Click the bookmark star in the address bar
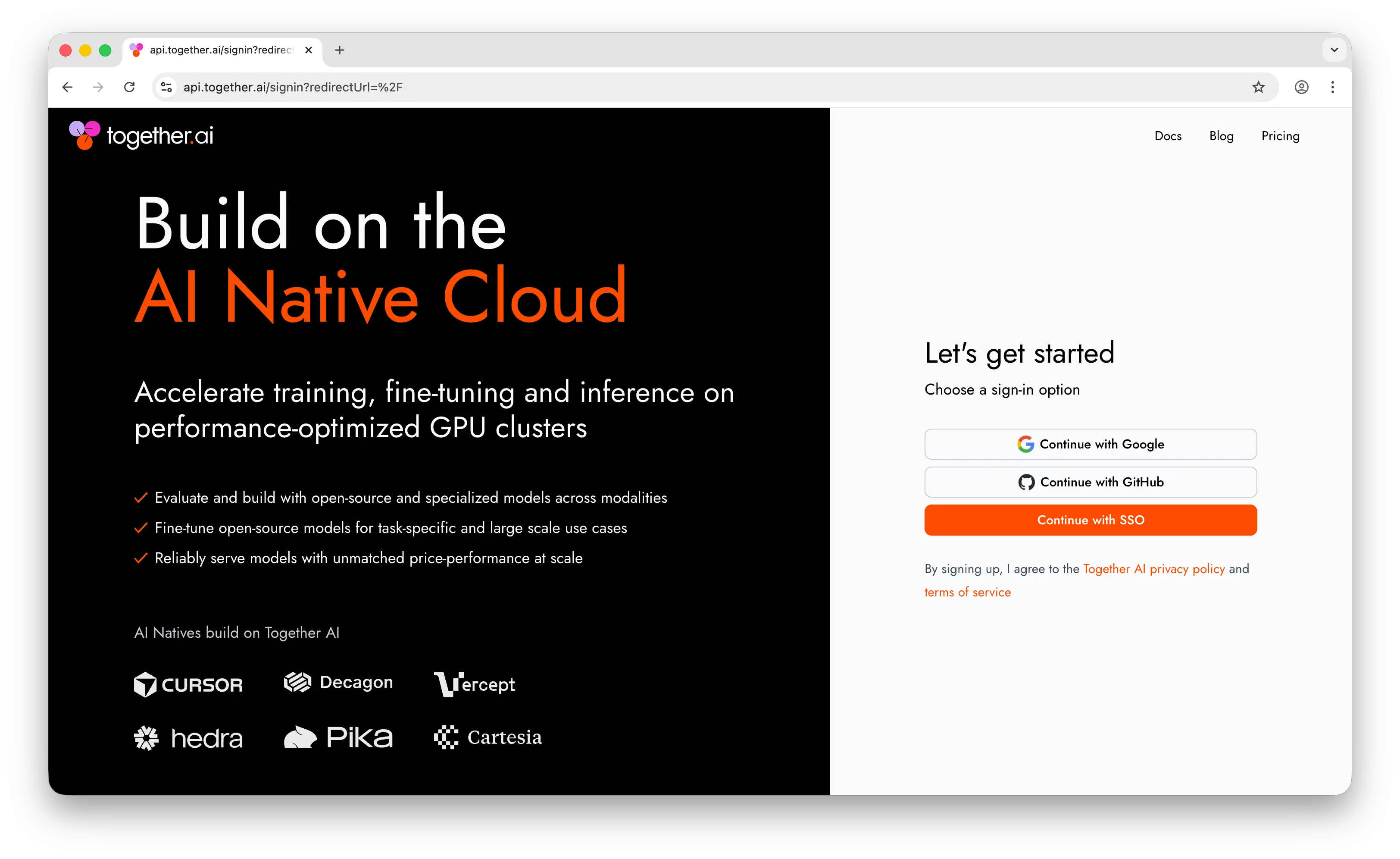This screenshot has height=859, width=1400. (x=1258, y=87)
